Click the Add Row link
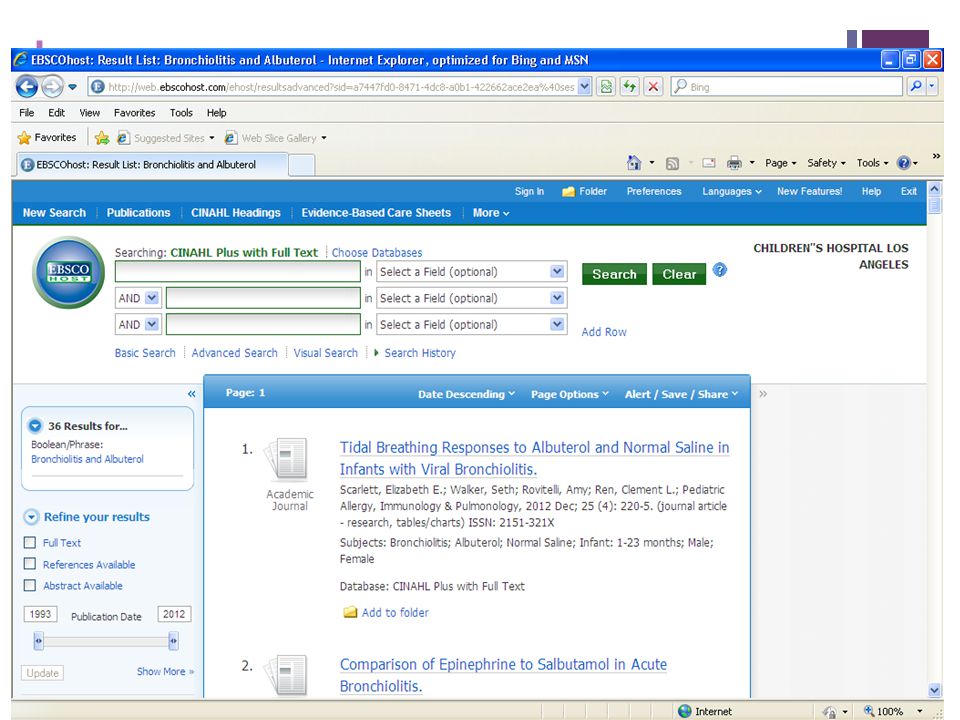 (604, 332)
